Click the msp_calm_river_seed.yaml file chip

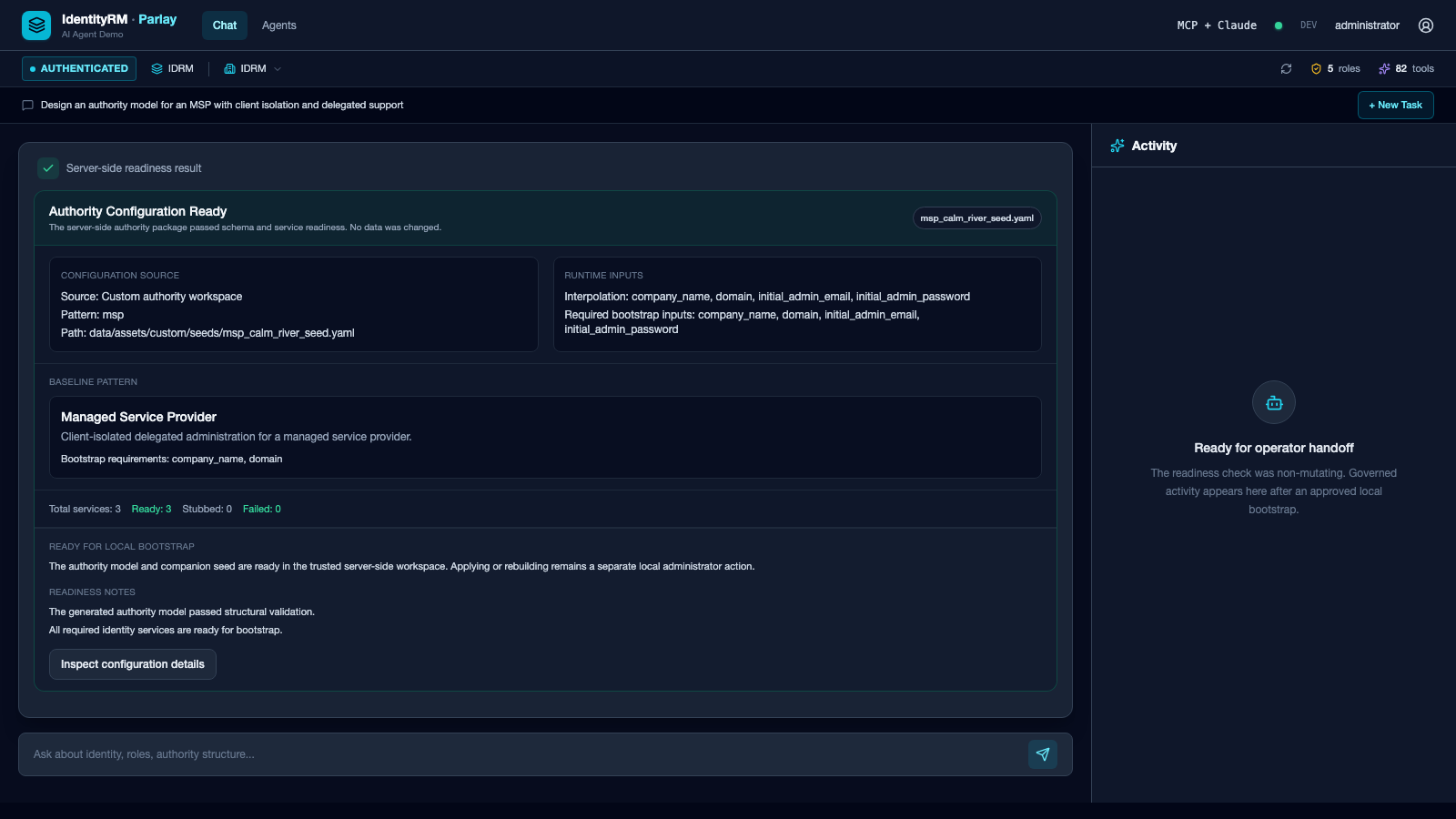point(976,218)
